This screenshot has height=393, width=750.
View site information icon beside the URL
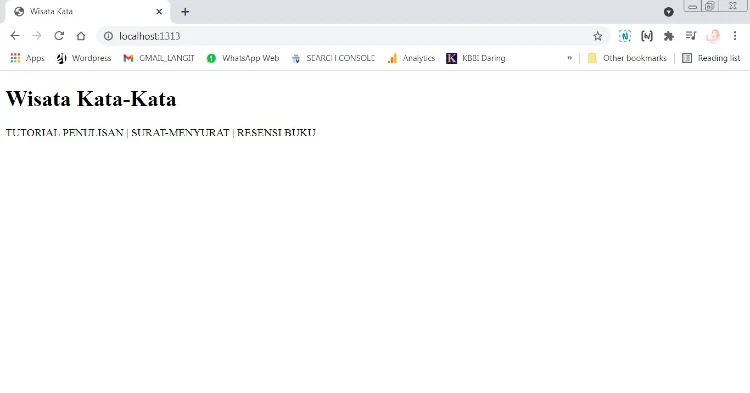point(109,36)
